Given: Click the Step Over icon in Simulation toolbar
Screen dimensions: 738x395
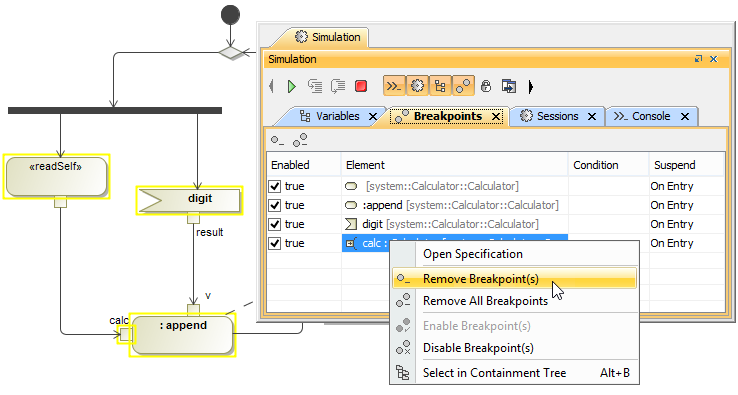Looking at the screenshot, I should 338,86.
